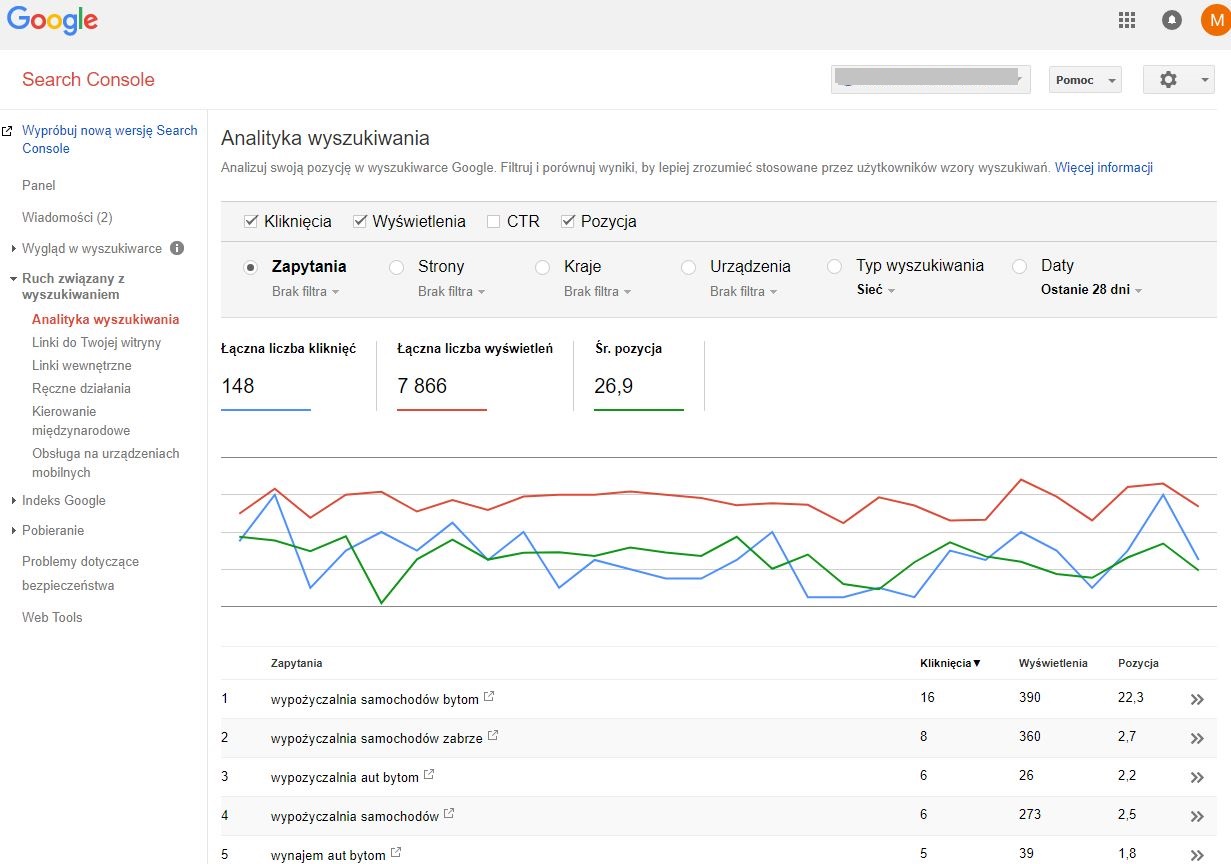Viewport: 1231px width, 864px height.
Task: Click Search Console title link
Action: (88, 80)
